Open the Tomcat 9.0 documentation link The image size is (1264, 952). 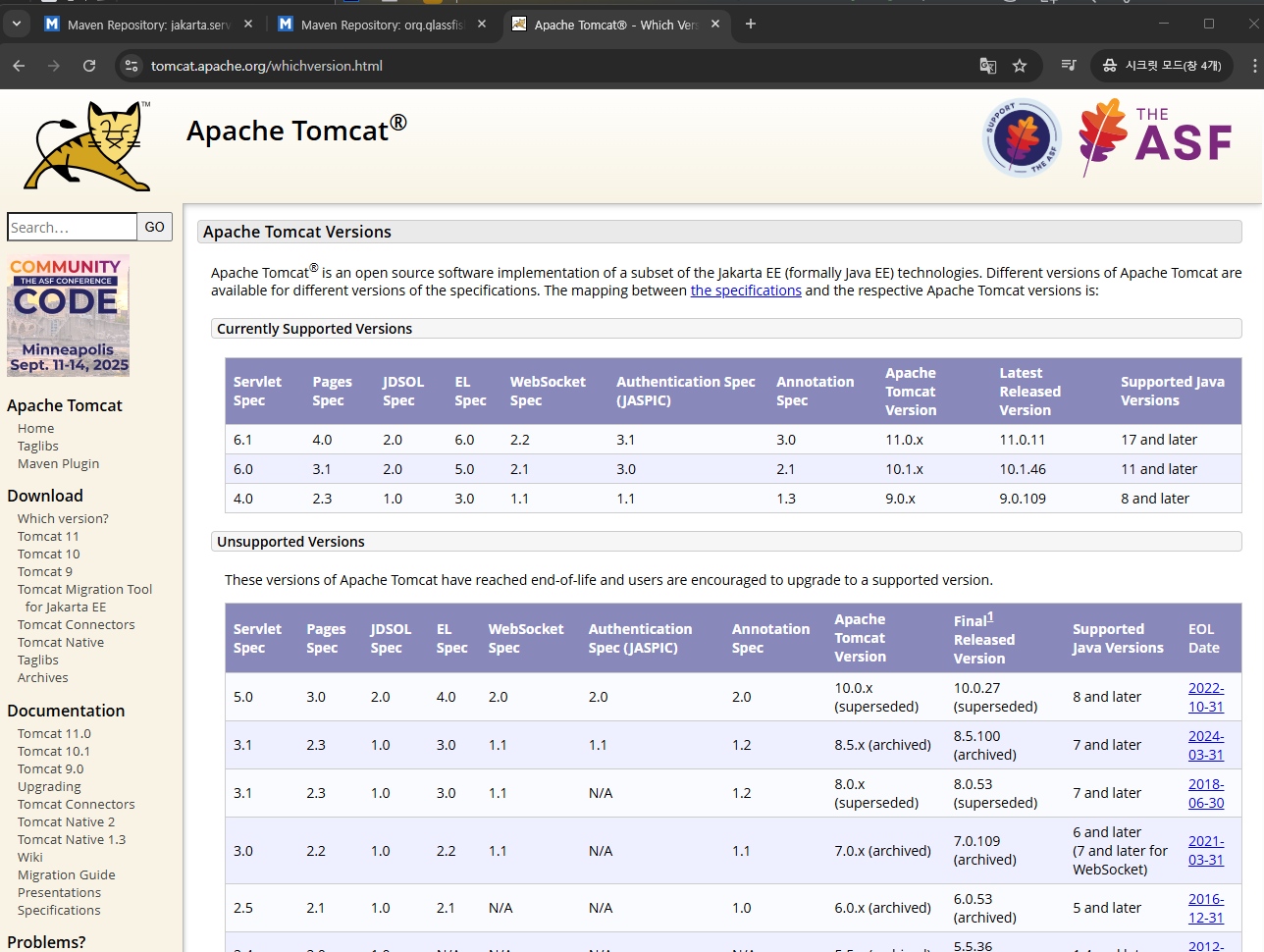(51, 768)
